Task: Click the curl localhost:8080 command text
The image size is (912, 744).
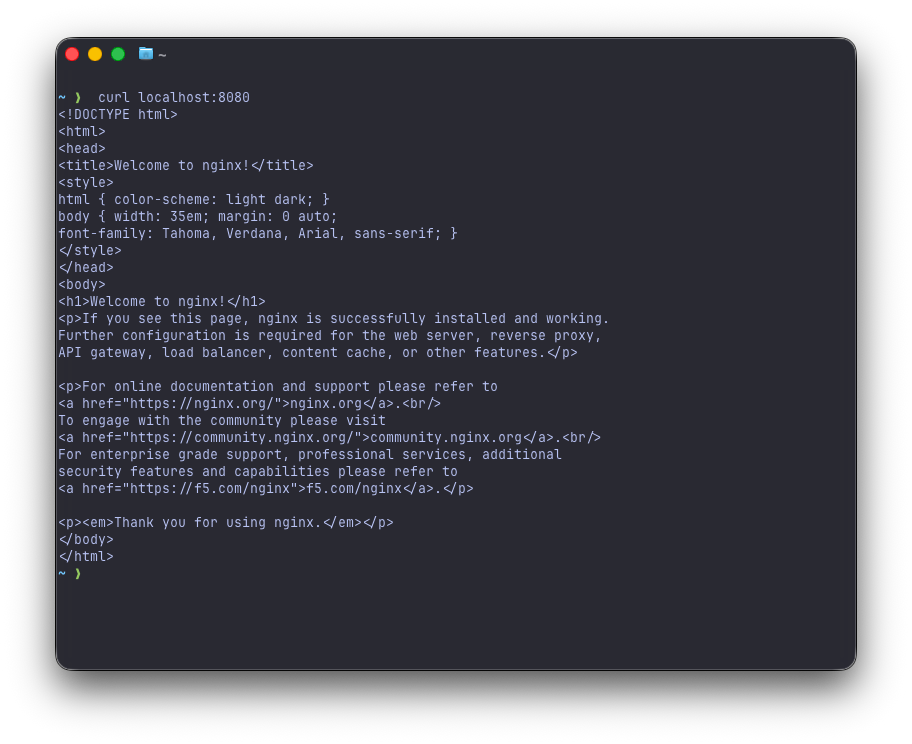Action: pyautogui.click(x=174, y=98)
